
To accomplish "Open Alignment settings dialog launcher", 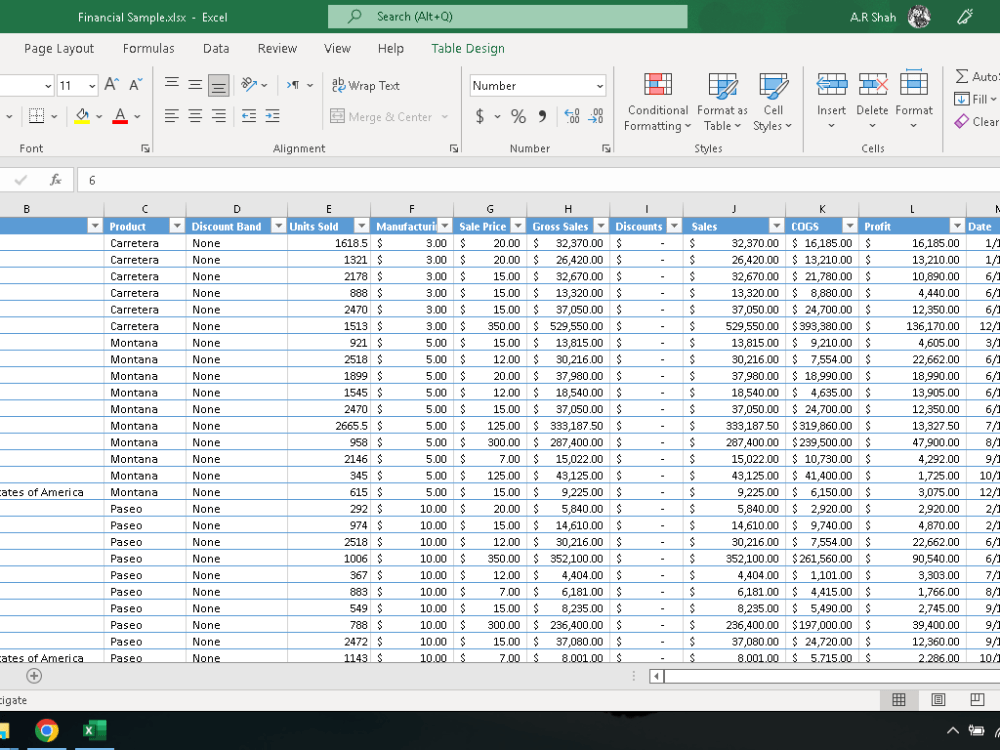I will pos(453,149).
